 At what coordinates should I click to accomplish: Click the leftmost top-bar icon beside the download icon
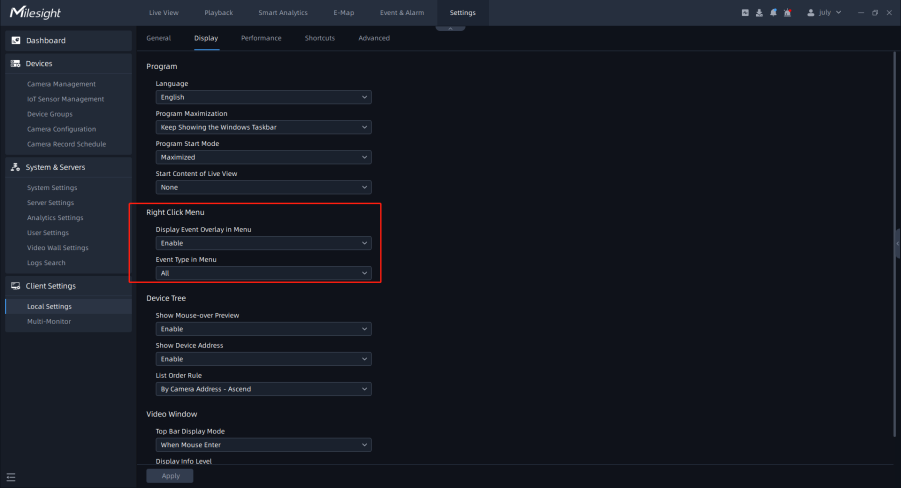745,12
